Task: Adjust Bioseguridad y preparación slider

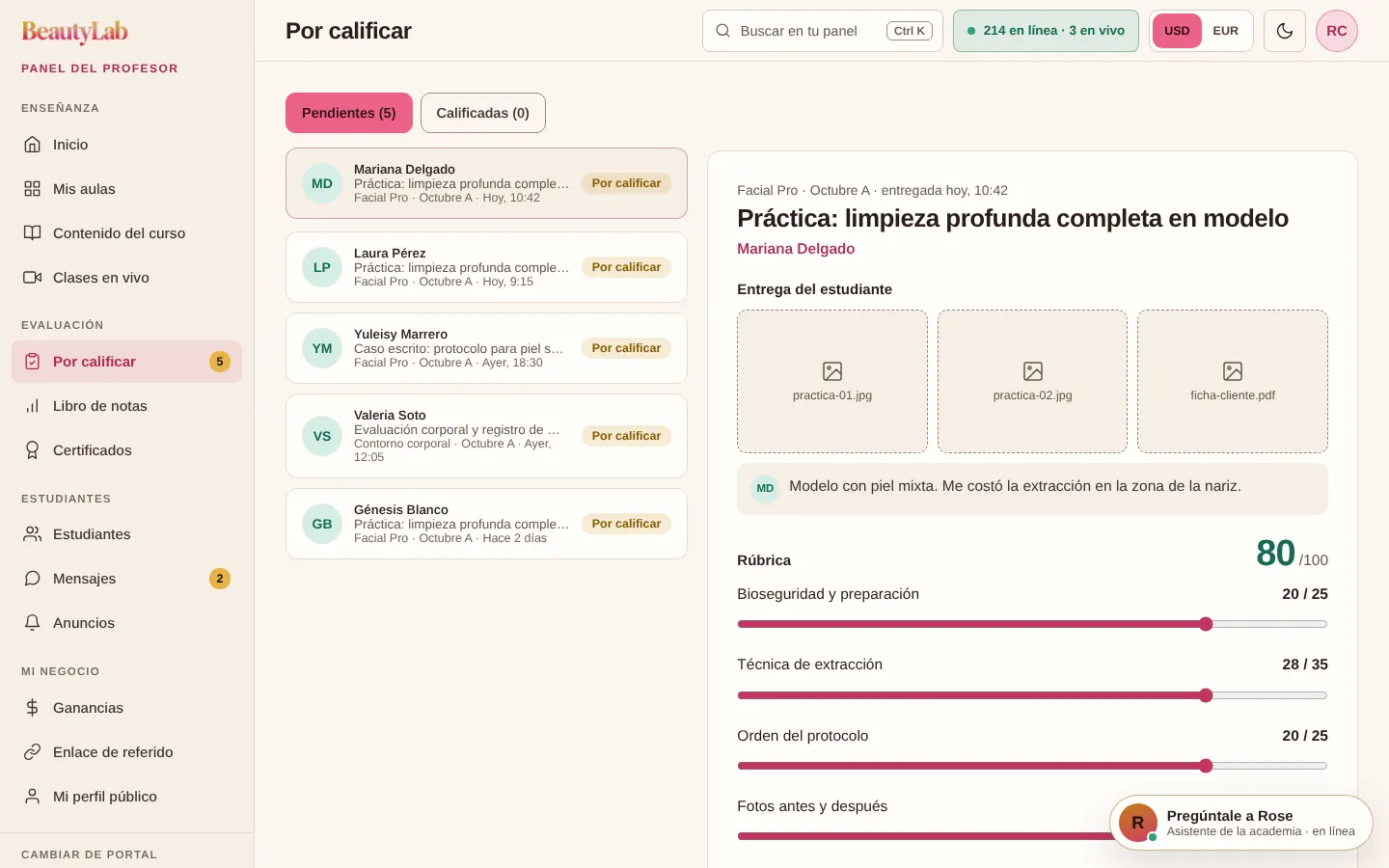Action: pyautogui.click(x=1032, y=624)
